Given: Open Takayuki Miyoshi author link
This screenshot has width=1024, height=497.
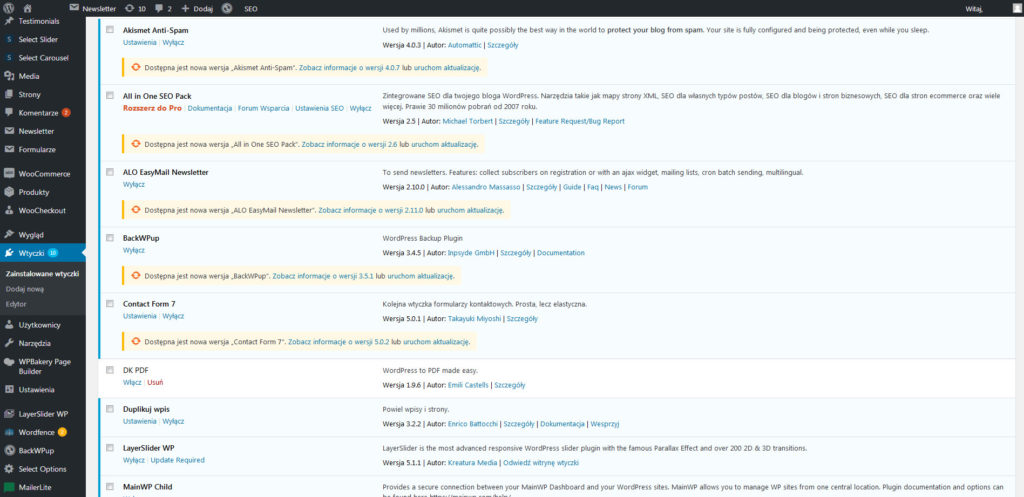Looking at the screenshot, I should click(x=474, y=319).
